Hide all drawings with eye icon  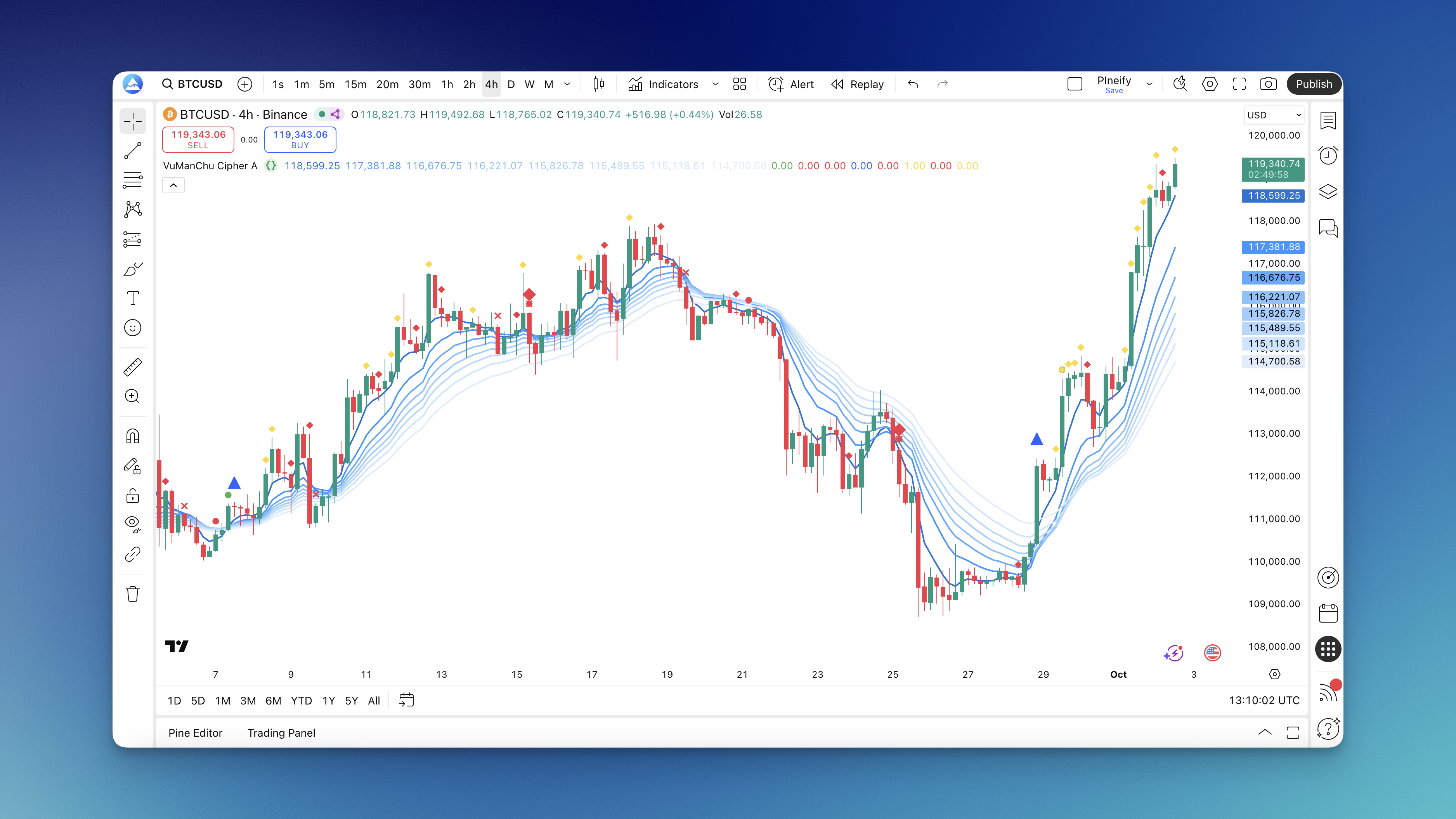tap(133, 524)
